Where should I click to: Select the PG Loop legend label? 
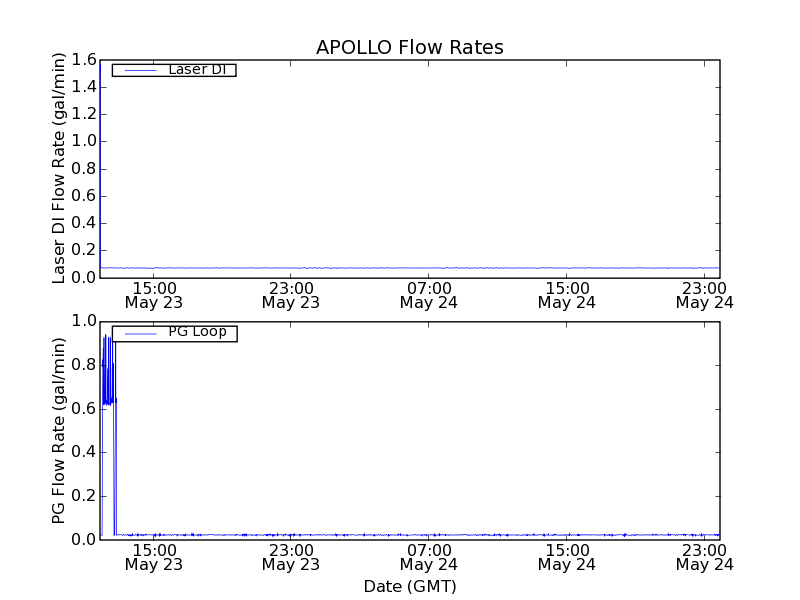[x=197, y=332]
